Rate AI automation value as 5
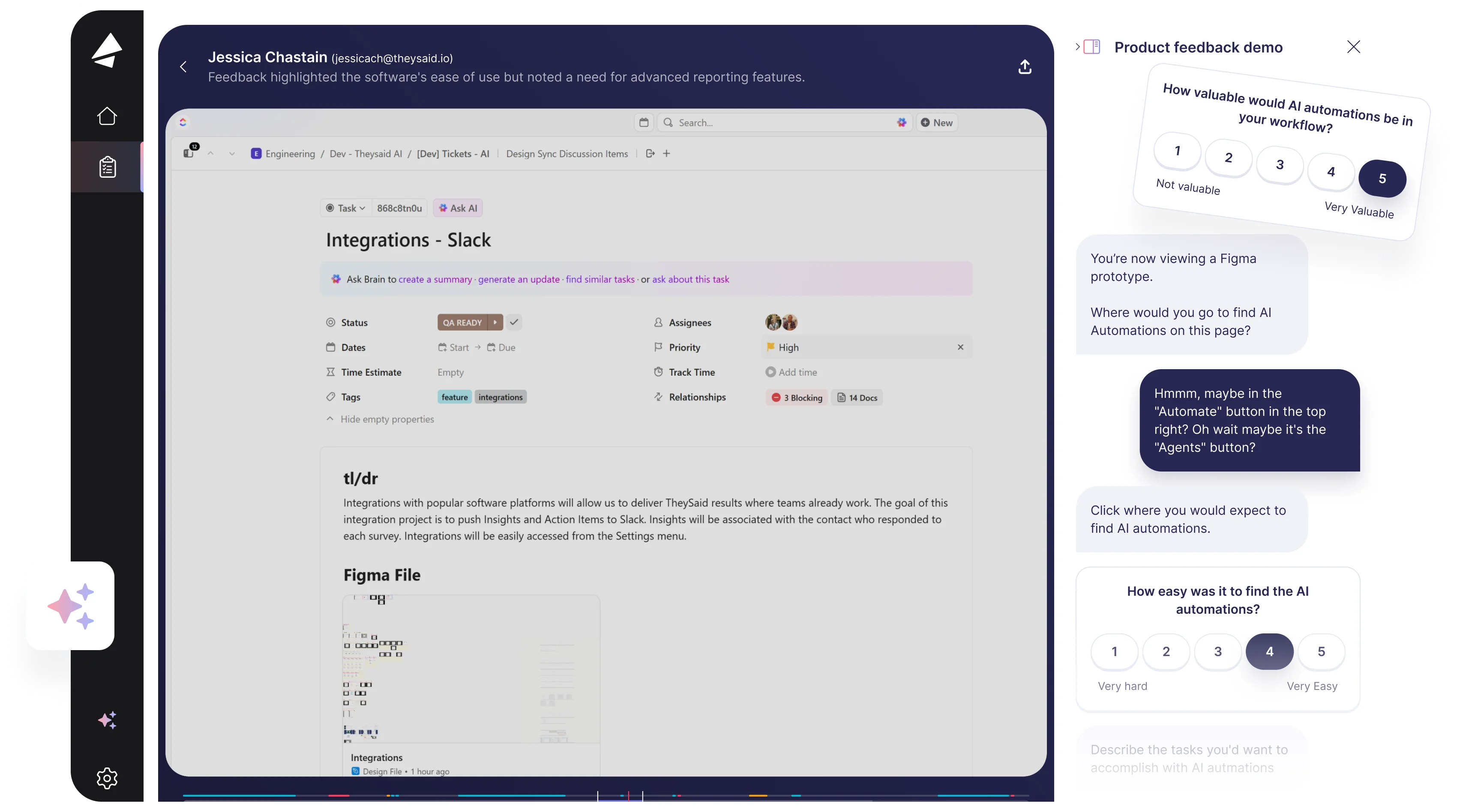 coord(1382,179)
